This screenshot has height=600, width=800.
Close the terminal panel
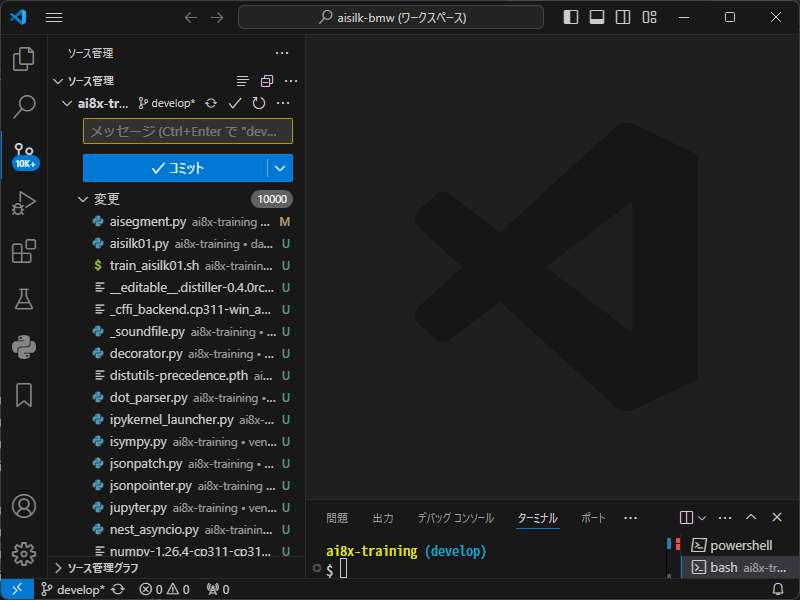point(777,517)
